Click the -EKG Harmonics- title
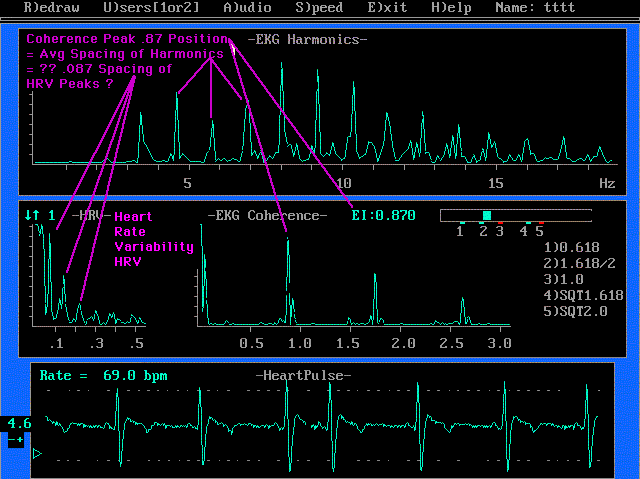This screenshot has width=640, height=479. pos(307,39)
